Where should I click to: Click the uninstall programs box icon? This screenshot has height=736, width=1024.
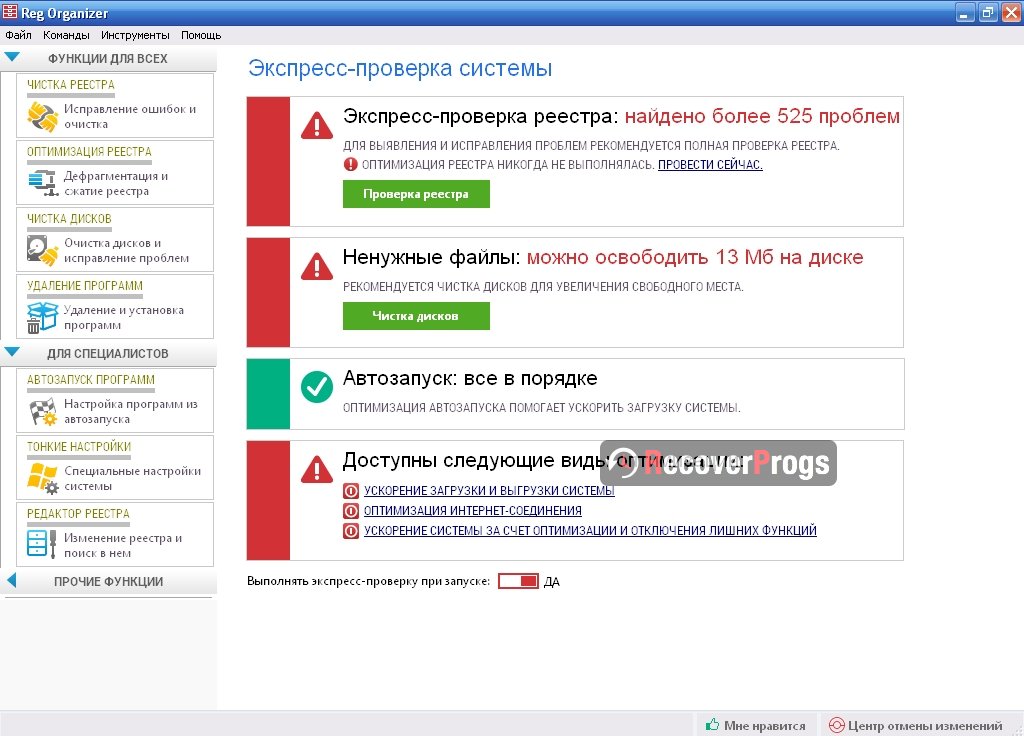click(42, 317)
